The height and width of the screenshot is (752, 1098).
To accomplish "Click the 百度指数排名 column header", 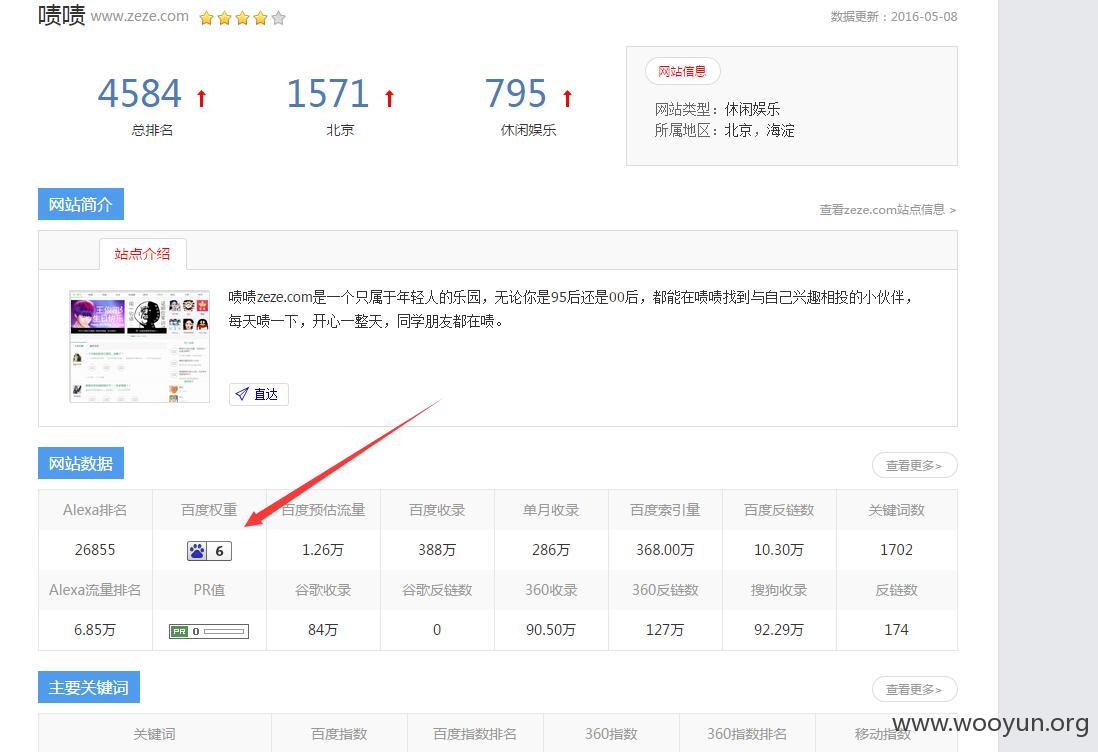I will (x=475, y=734).
